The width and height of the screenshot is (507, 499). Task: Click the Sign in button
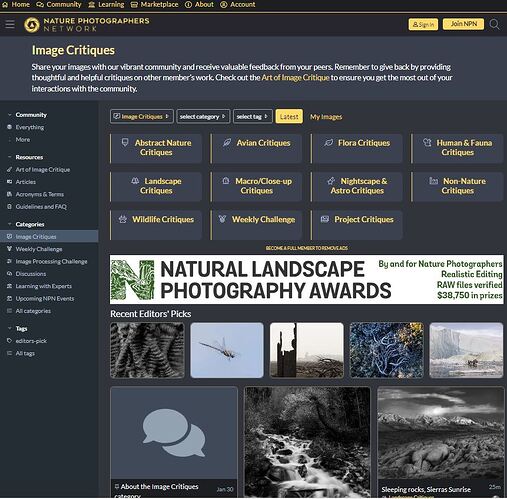click(x=423, y=24)
